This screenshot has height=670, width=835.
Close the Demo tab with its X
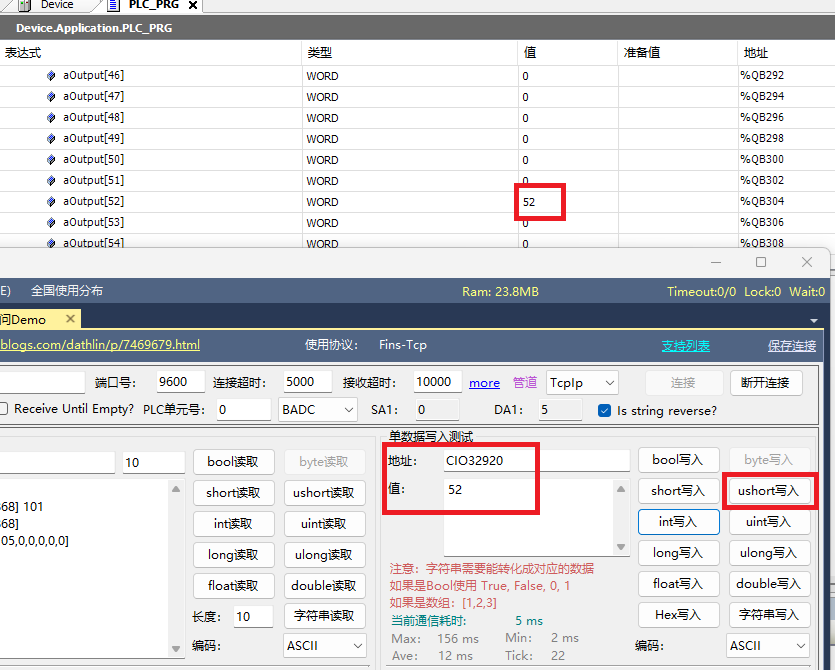tap(69, 319)
